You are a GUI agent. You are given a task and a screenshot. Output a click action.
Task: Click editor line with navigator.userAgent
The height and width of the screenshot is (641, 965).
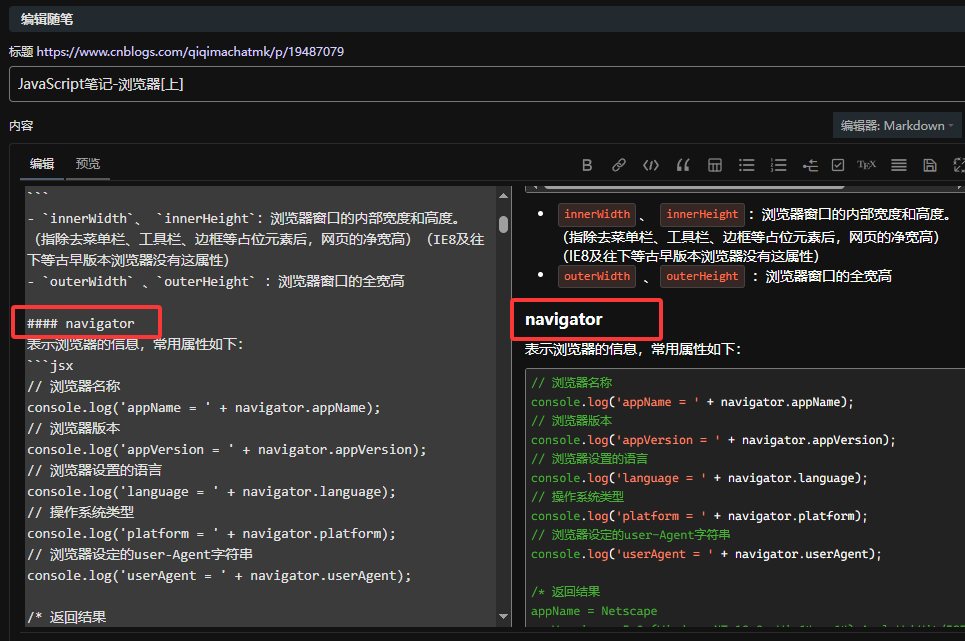pyautogui.click(x=219, y=575)
